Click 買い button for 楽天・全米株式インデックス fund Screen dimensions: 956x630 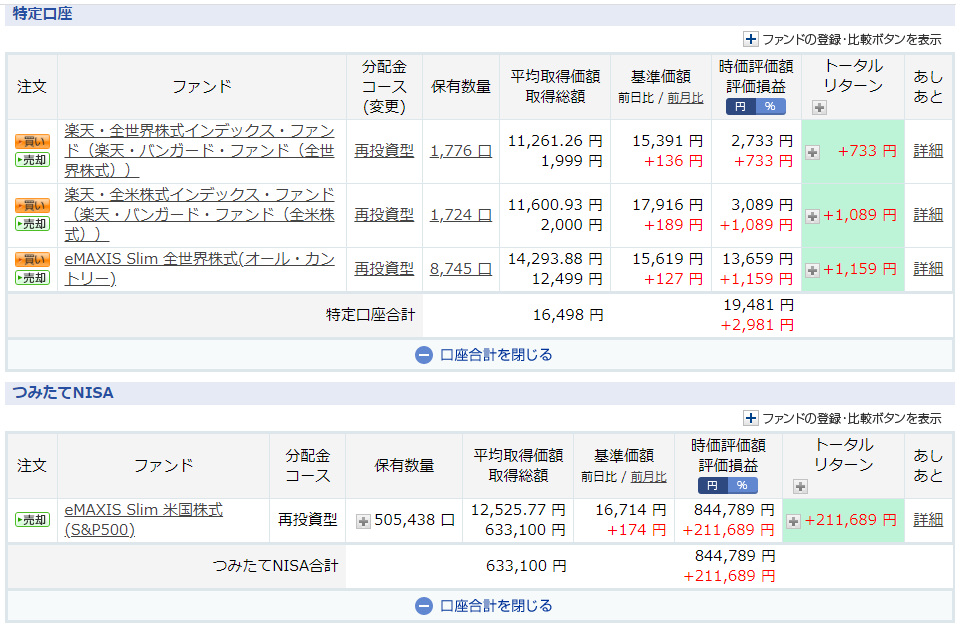click(x=32, y=206)
